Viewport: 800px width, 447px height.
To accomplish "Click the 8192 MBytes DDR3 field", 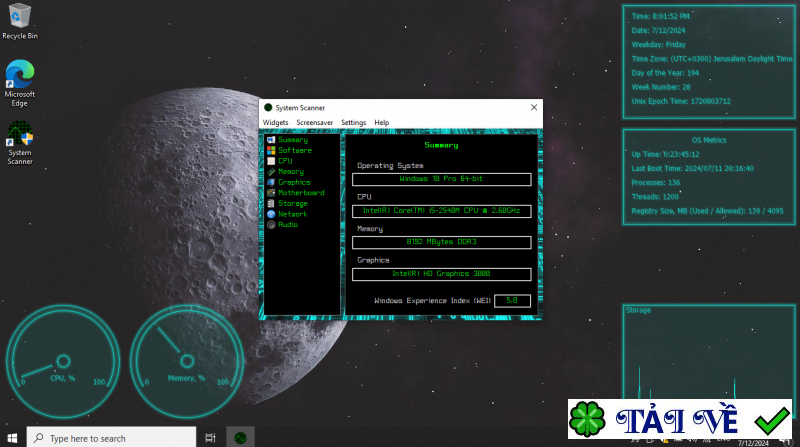I will pyautogui.click(x=441, y=242).
